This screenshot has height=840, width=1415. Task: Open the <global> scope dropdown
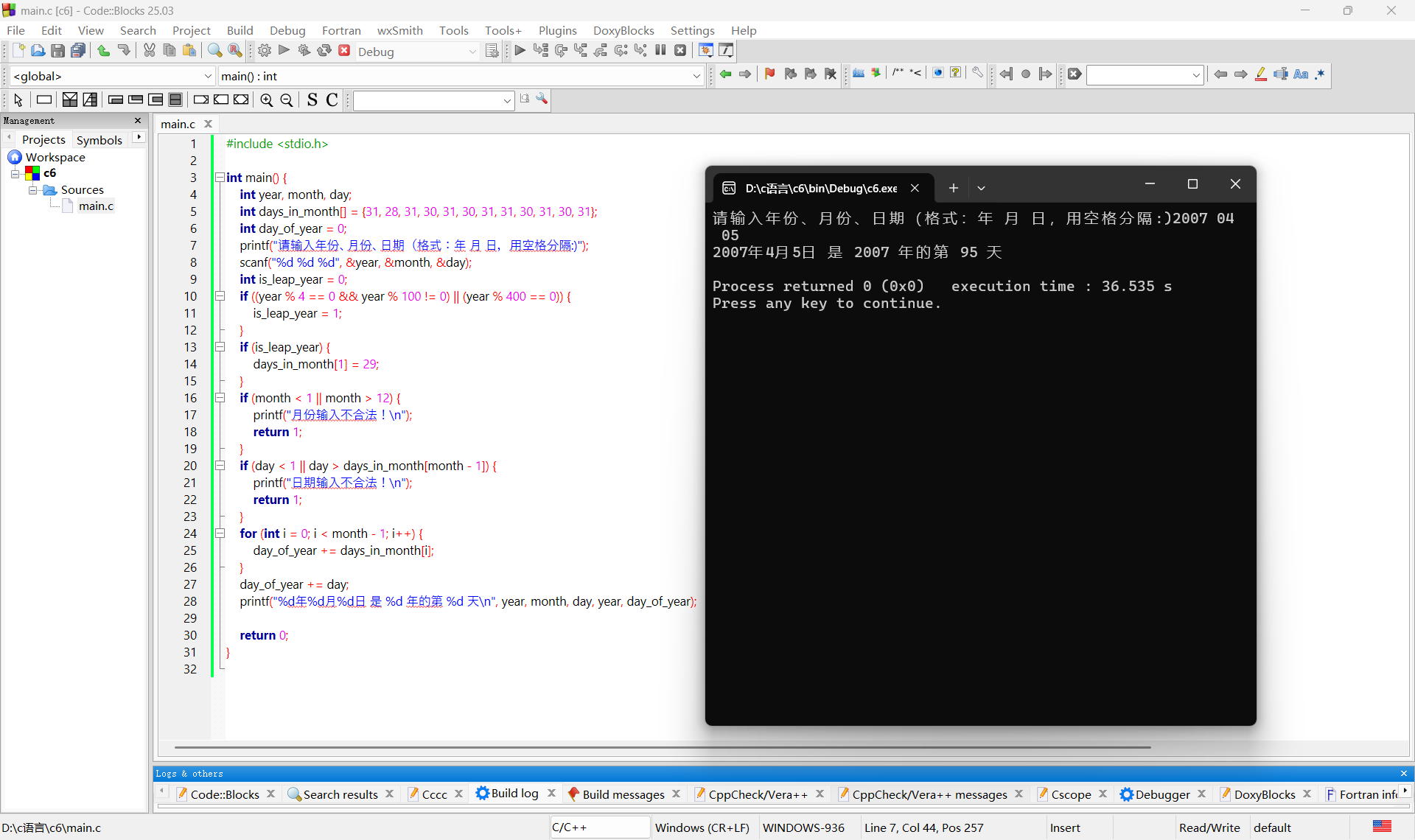[x=207, y=76]
